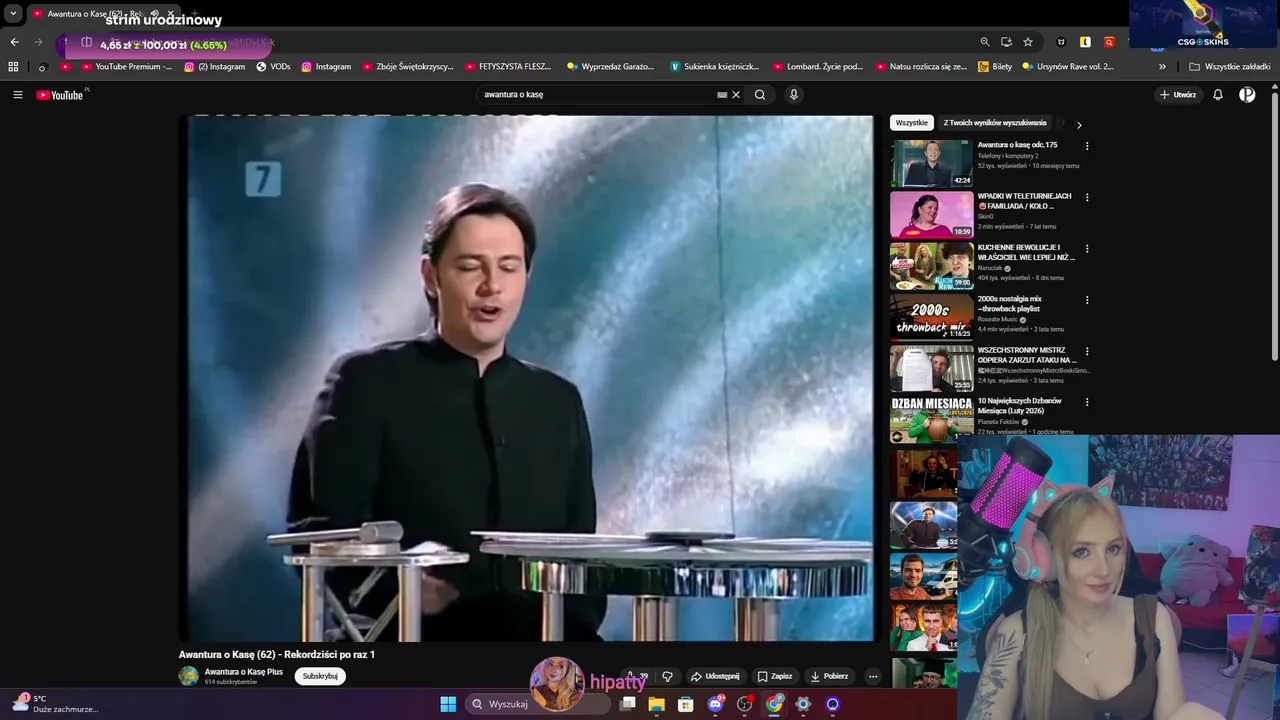Dislike the video with thumbs-down
Image resolution: width=1280 pixels, height=720 pixels.
coord(668,677)
